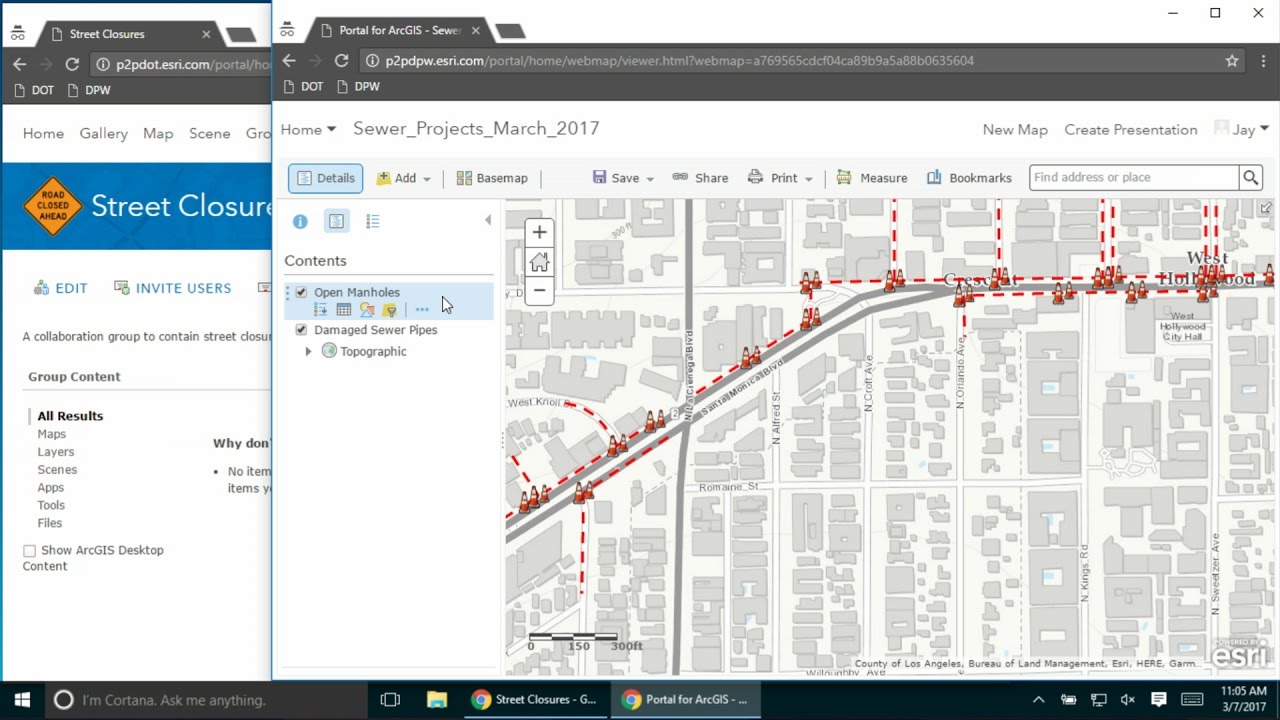This screenshot has width=1280, height=720.
Task: Click the Details button
Action: pos(325,178)
